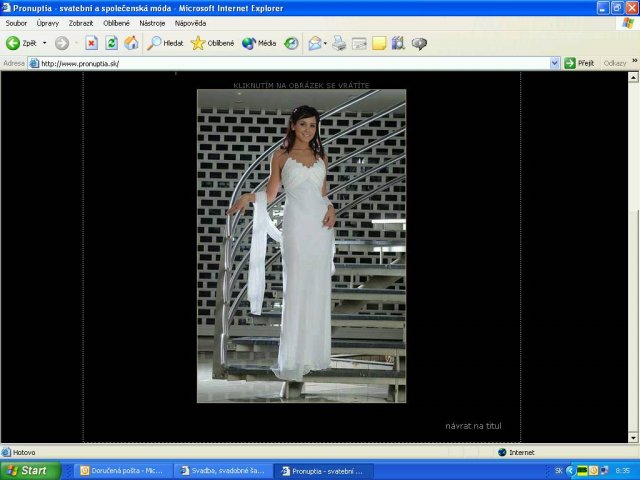
Task: Click the Zpět back button
Action: (22, 43)
